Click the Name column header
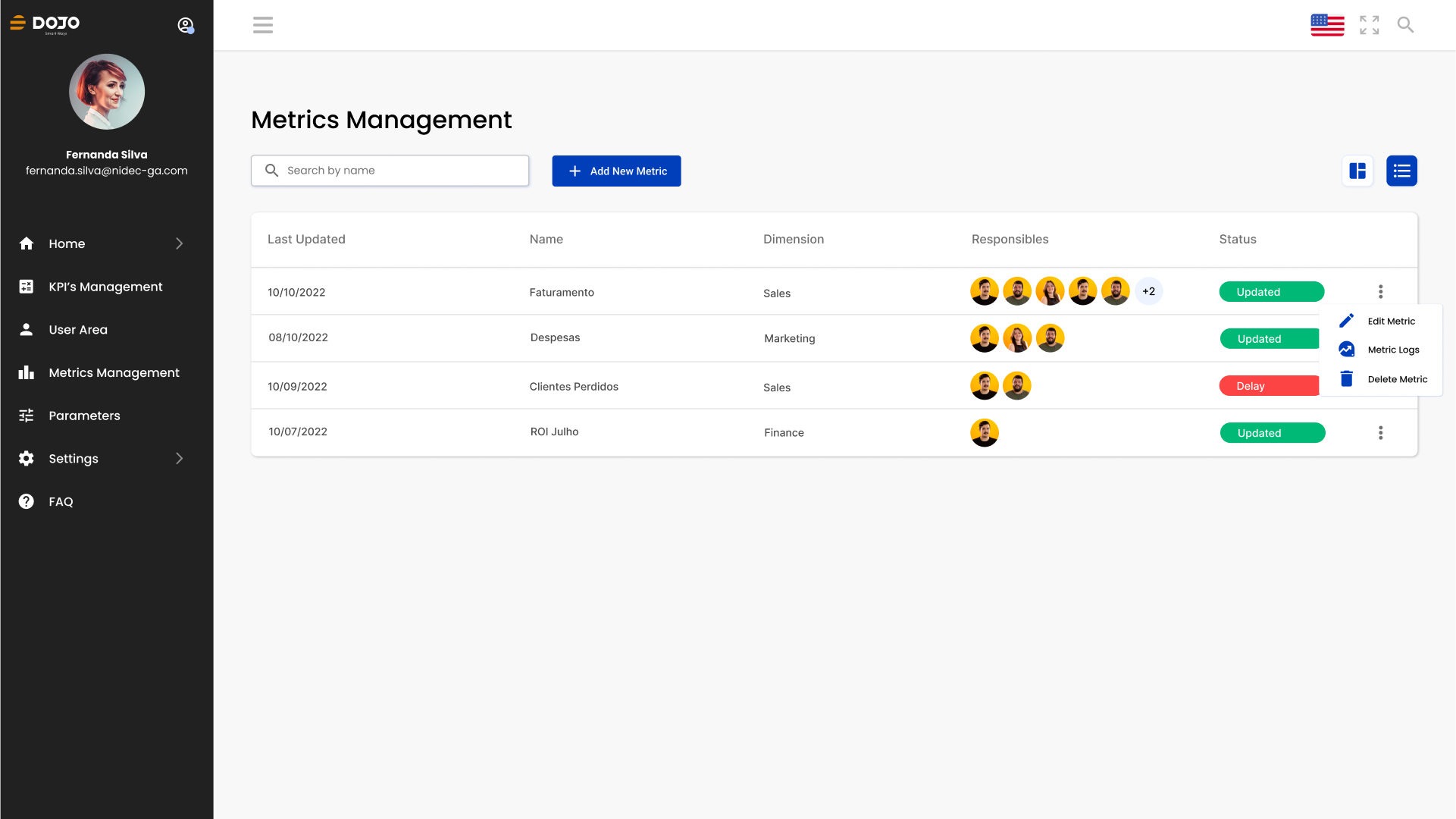The image size is (1456, 819). click(x=546, y=239)
